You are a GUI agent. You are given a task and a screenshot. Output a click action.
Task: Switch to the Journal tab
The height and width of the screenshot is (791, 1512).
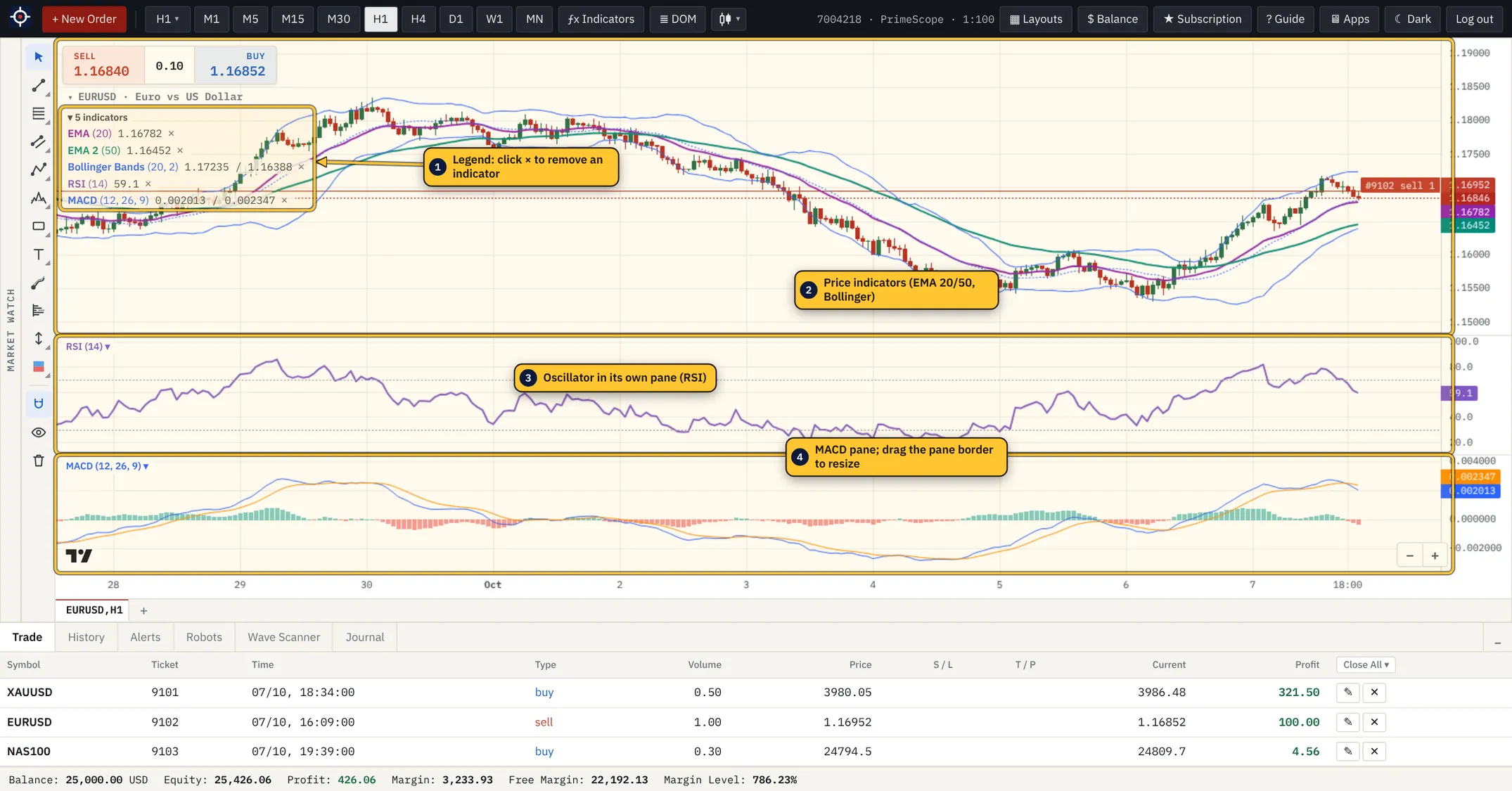point(365,637)
